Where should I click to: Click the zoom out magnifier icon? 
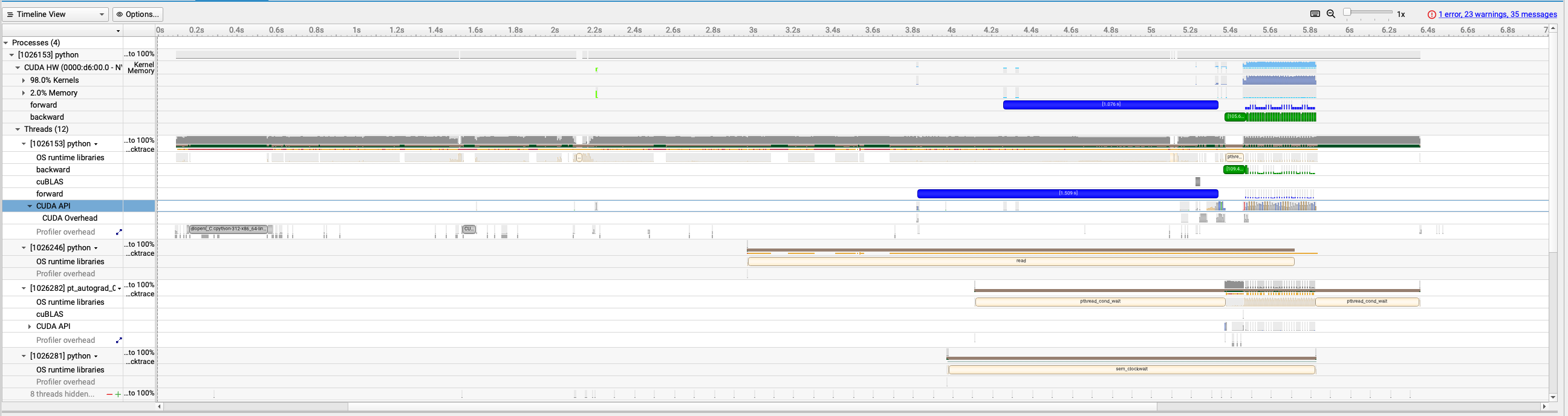1330,14
